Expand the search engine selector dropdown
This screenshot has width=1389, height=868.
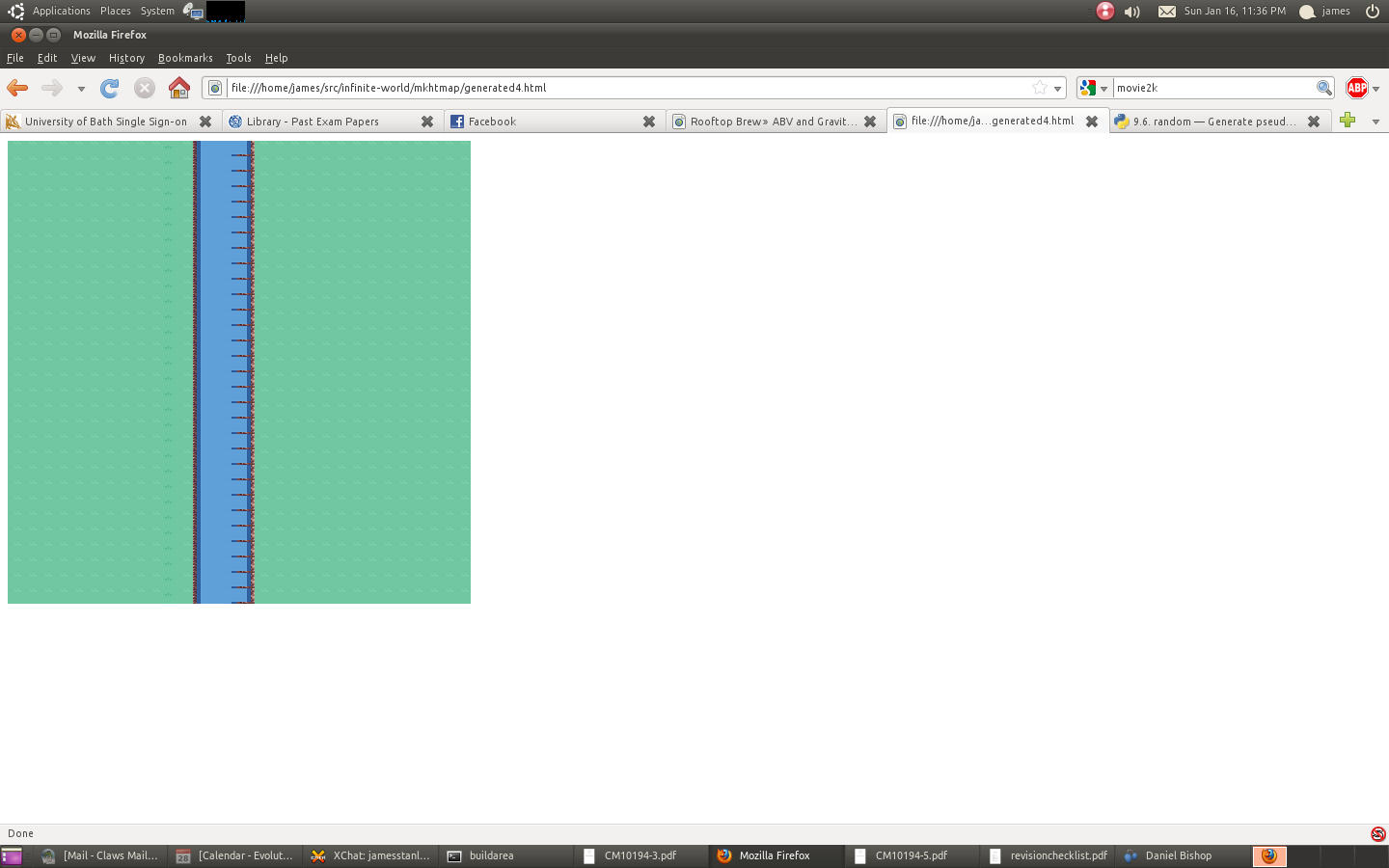tap(1094, 88)
